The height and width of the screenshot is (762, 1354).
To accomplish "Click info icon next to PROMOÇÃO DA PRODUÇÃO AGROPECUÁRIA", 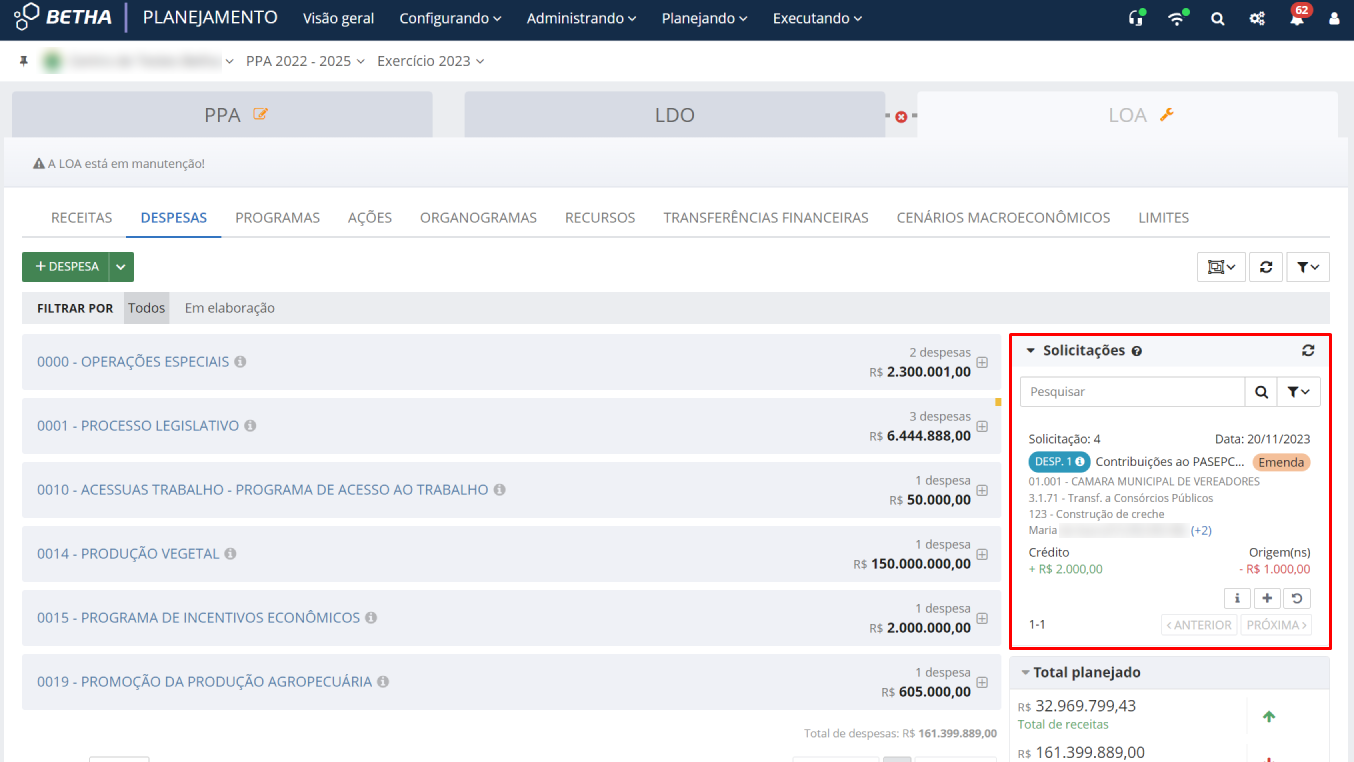I will 383,682.
